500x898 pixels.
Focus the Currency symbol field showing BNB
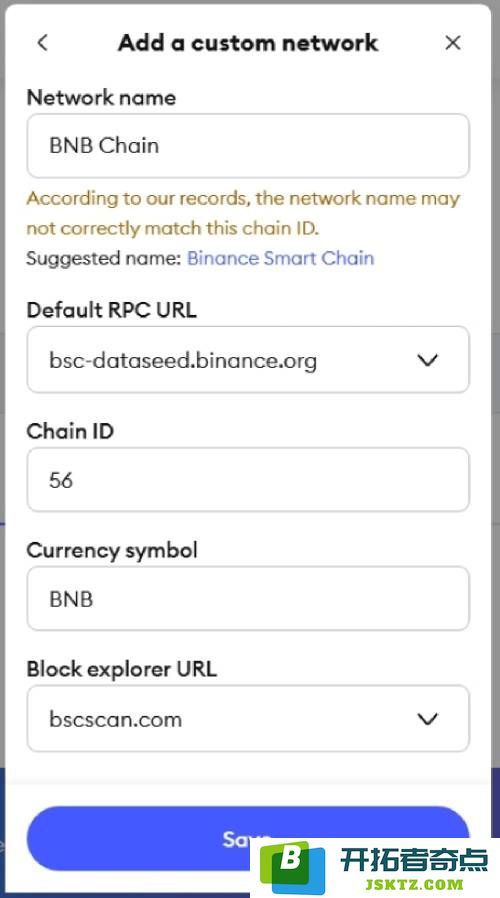pyautogui.click(x=248, y=598)
